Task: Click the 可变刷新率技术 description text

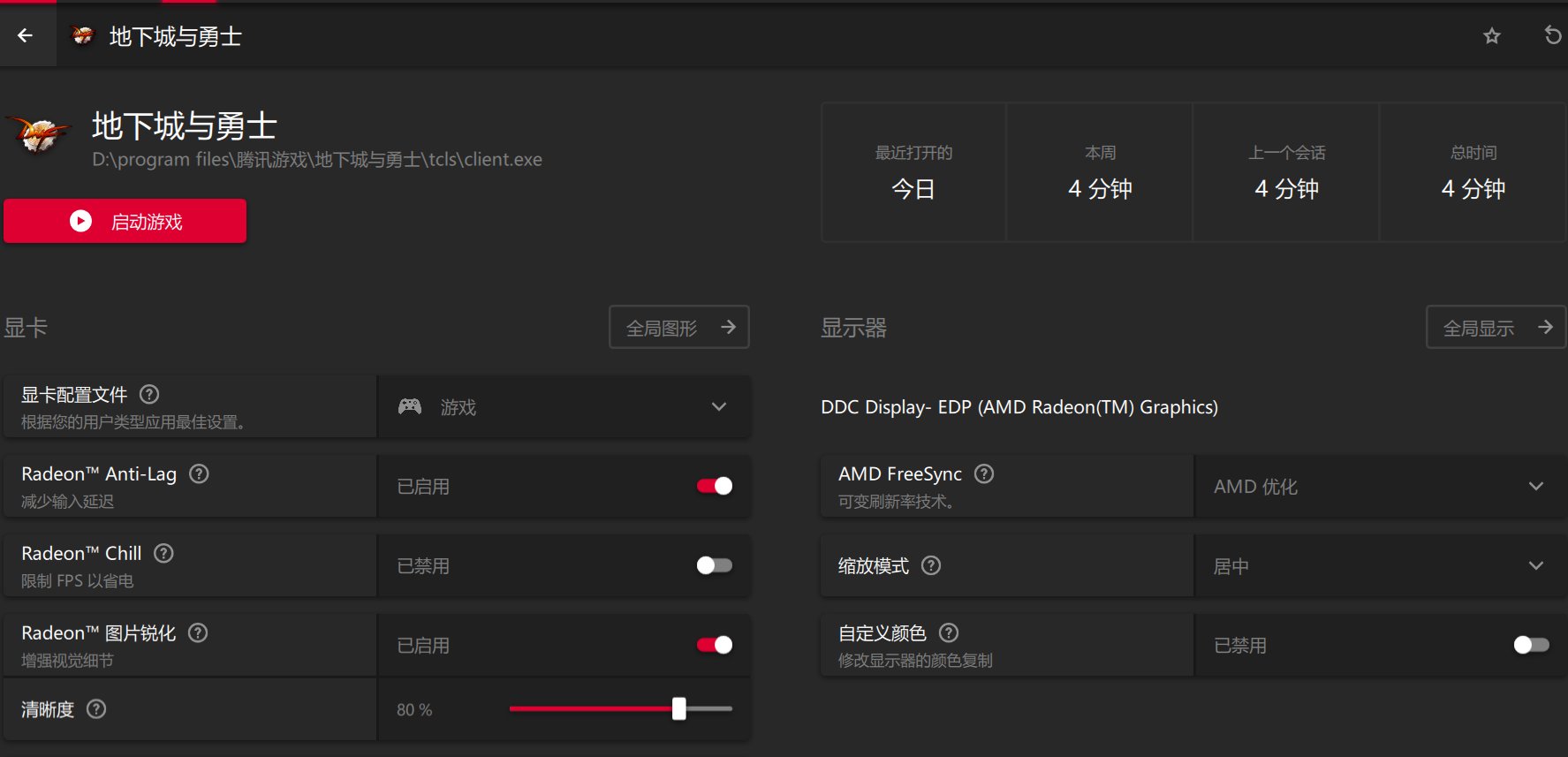Action: pyautogui.click(x=896, y=502)
